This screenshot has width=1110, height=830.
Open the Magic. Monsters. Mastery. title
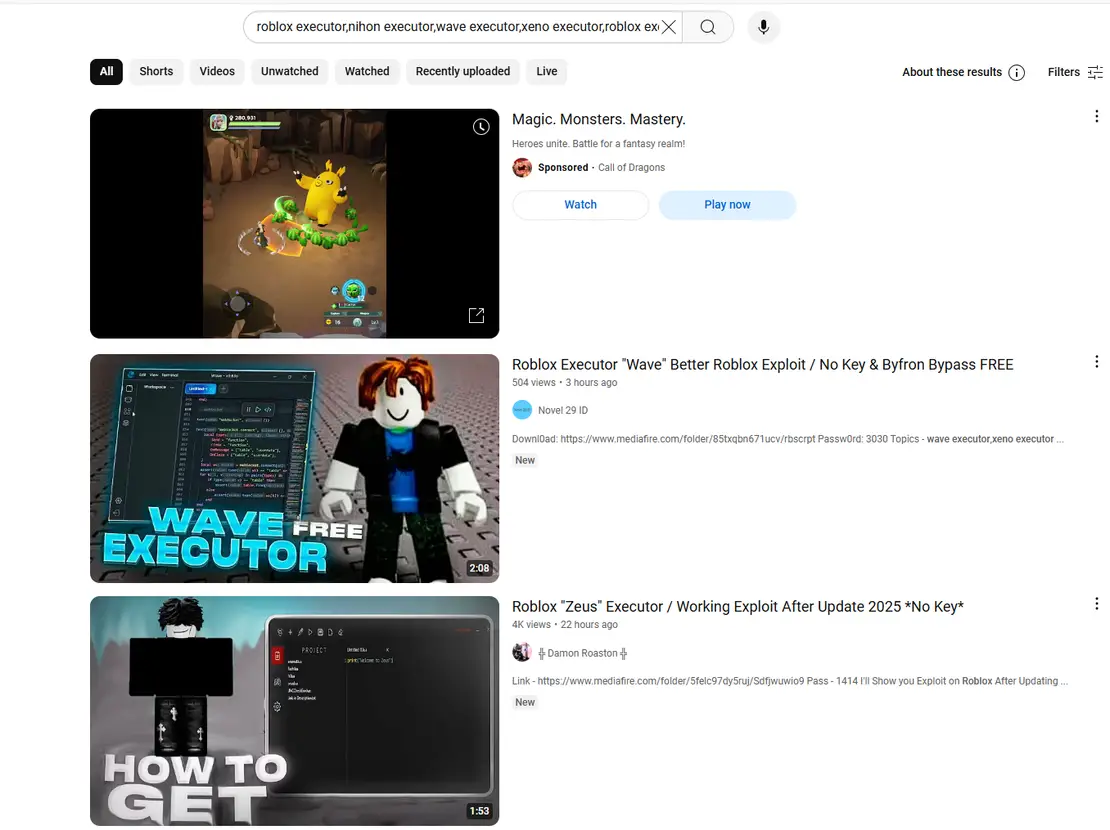point(599,119)
